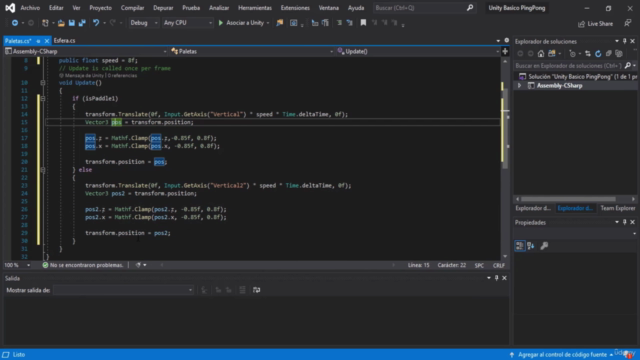
Task: Select Solución 'Unity Basico PingPong' tree item
Action: click(x=577, y=77)
